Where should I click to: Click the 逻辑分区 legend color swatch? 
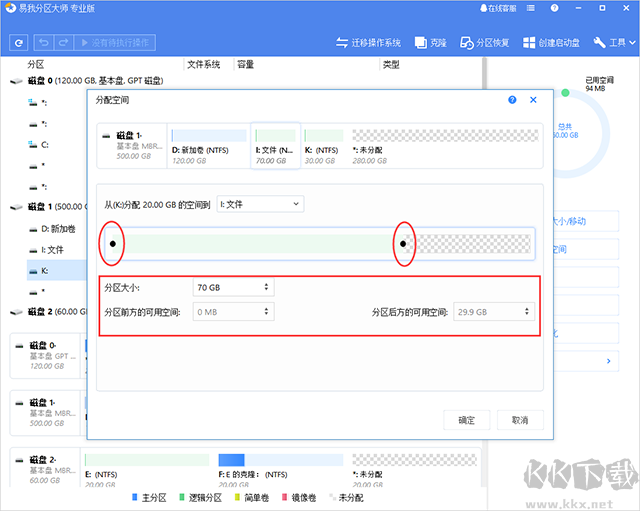point(182,497)
